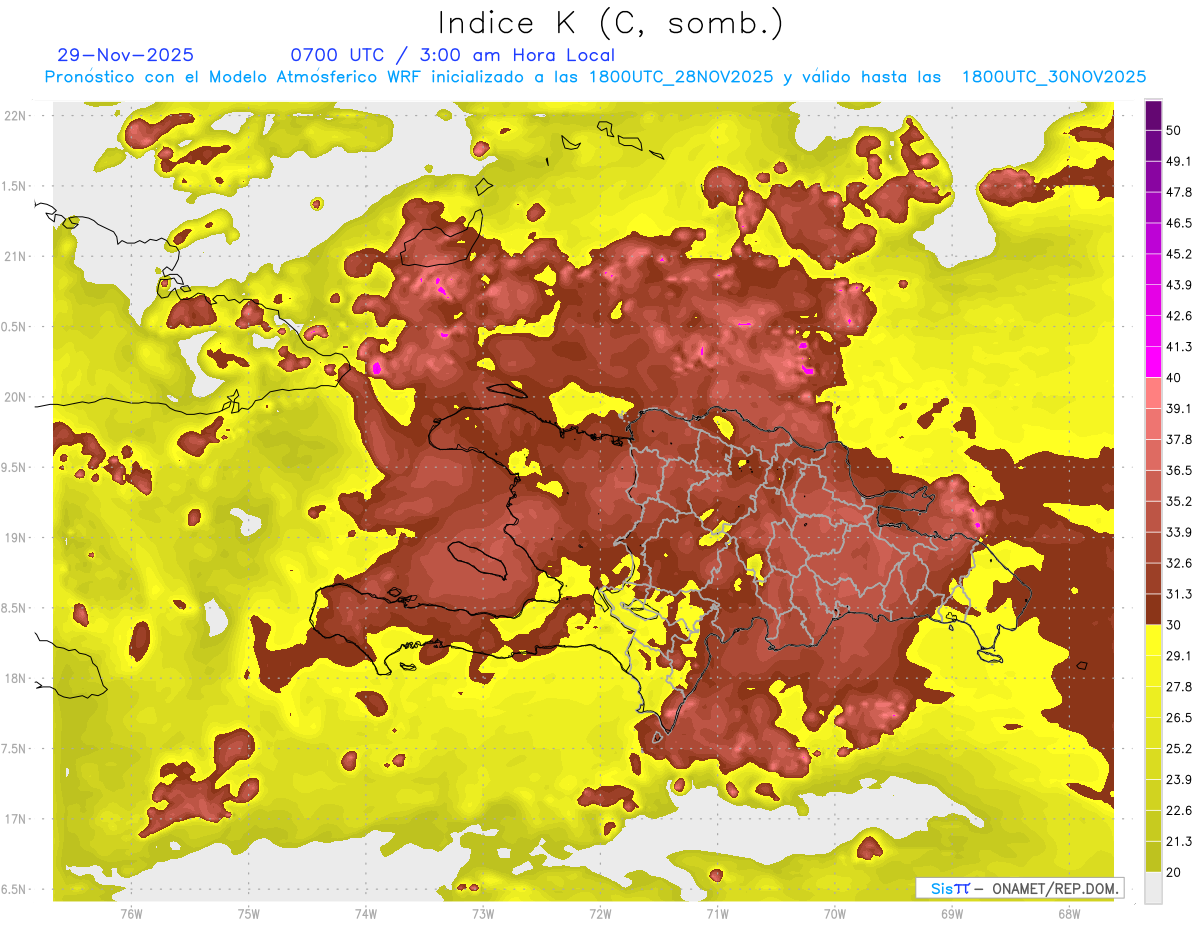Pick the dark purple swatch atop the colorbar

1153,116
